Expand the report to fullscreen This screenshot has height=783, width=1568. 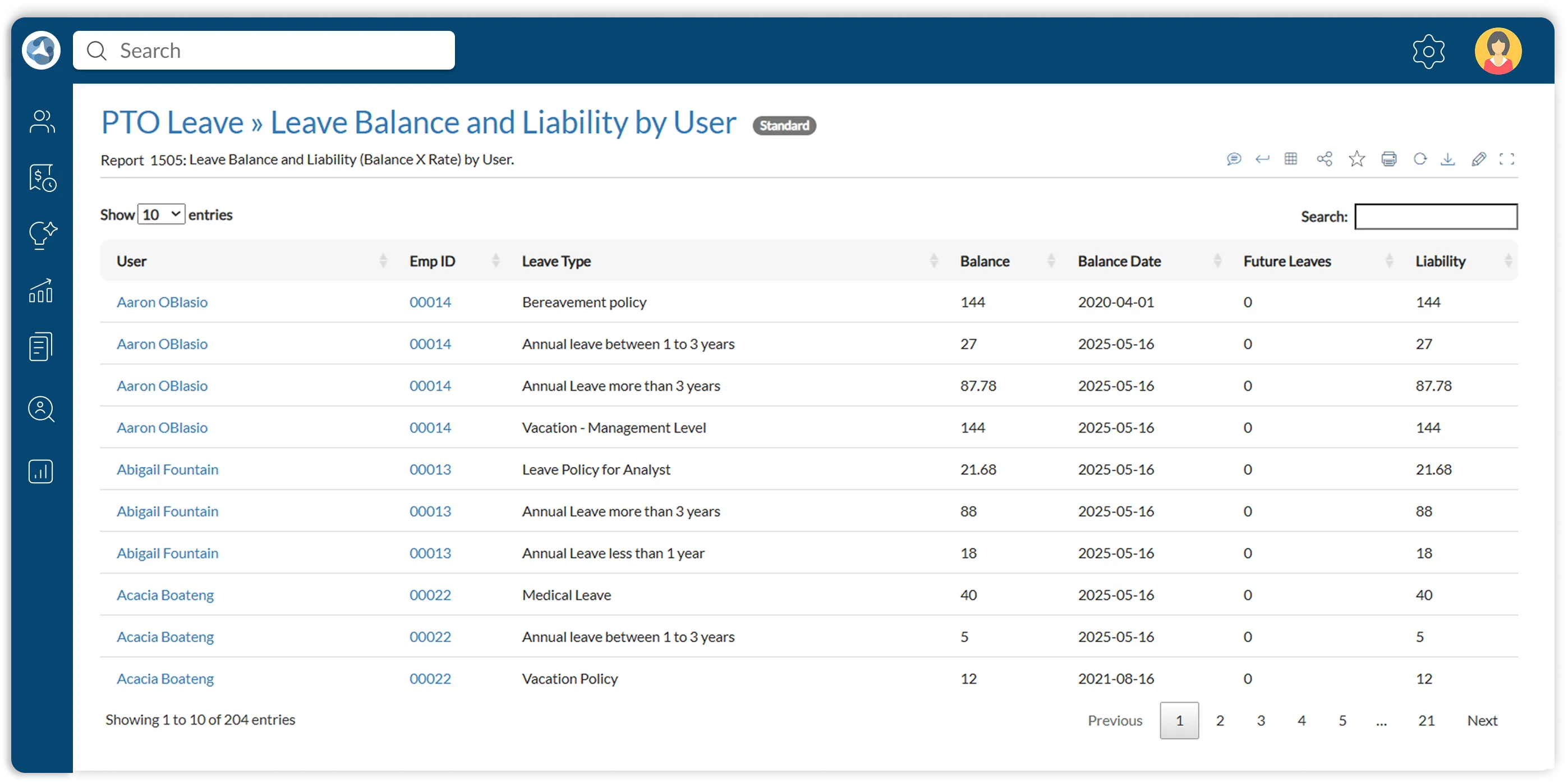tap(1508, 158)
